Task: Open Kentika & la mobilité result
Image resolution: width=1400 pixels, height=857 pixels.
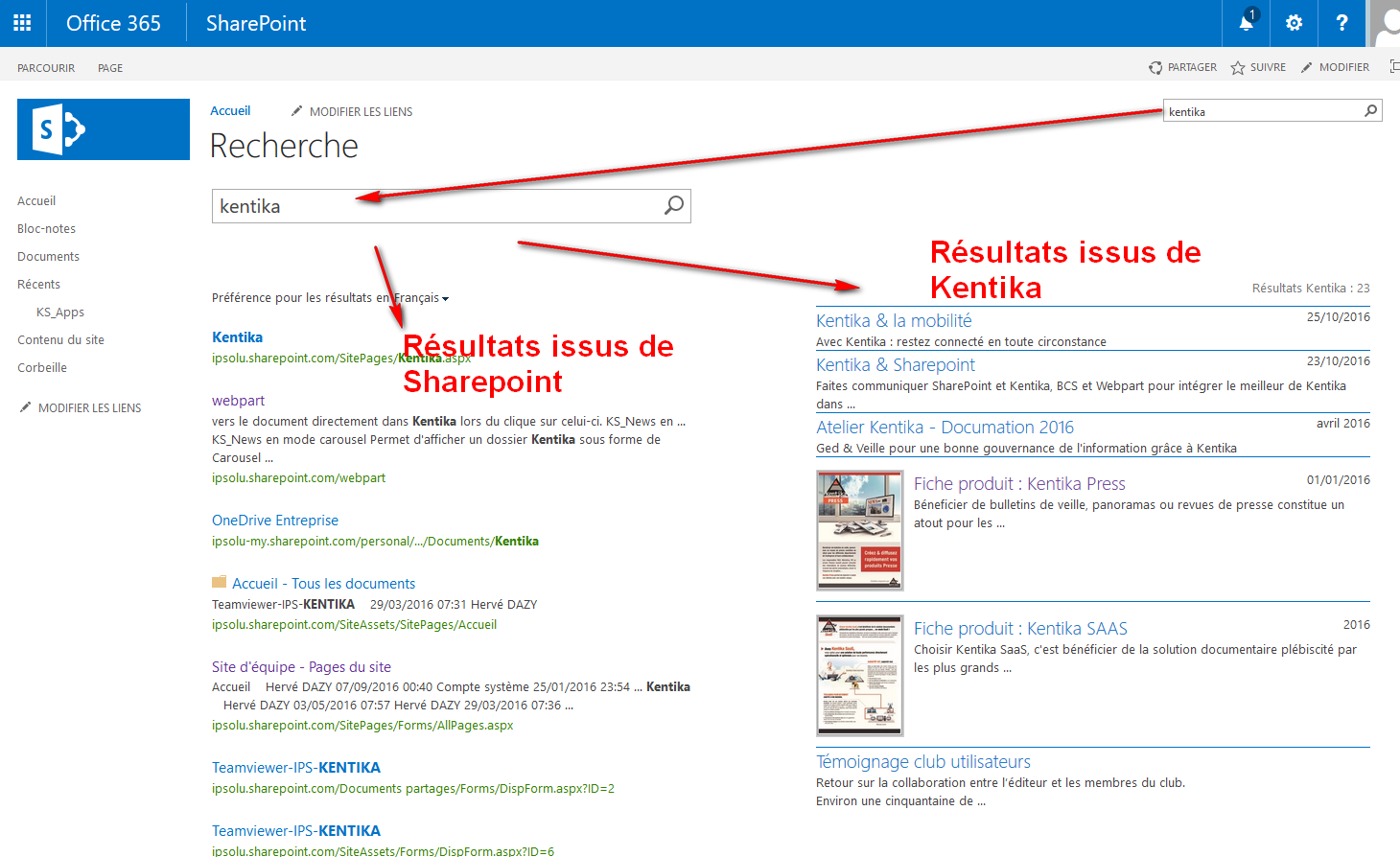Action: click(894, 321)
